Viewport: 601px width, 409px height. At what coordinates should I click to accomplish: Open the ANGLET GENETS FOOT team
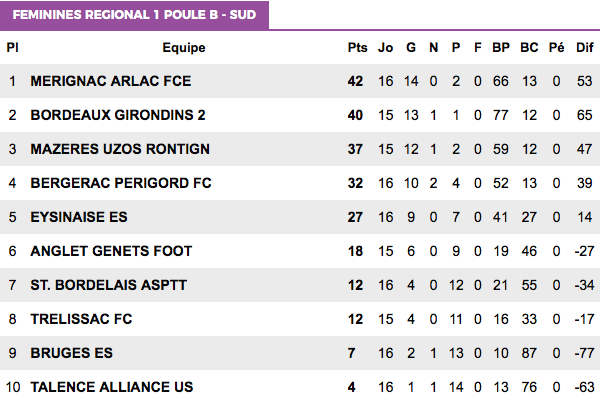(x=111, y=251)
